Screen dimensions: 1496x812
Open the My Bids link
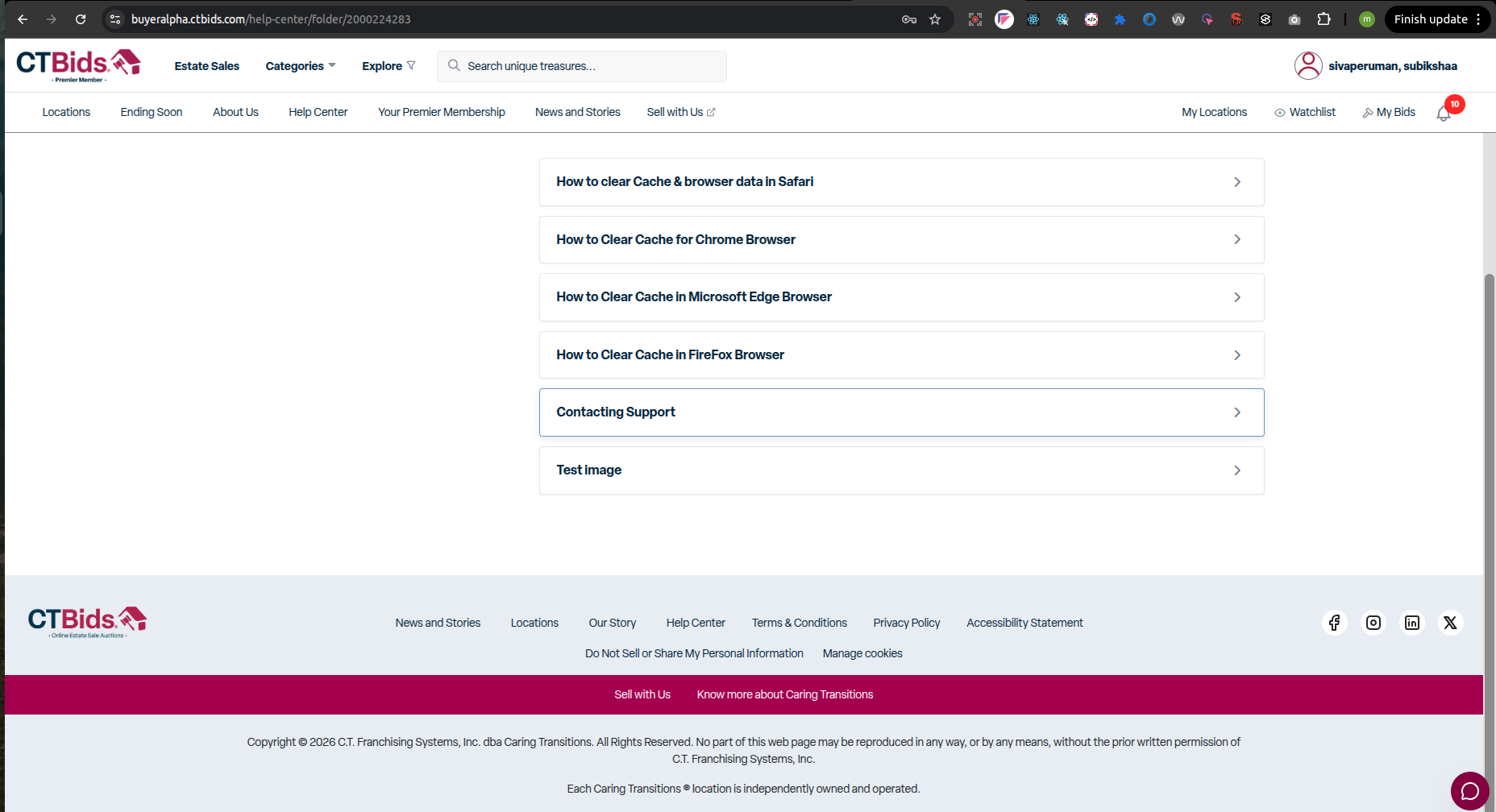coord(1389,112)
